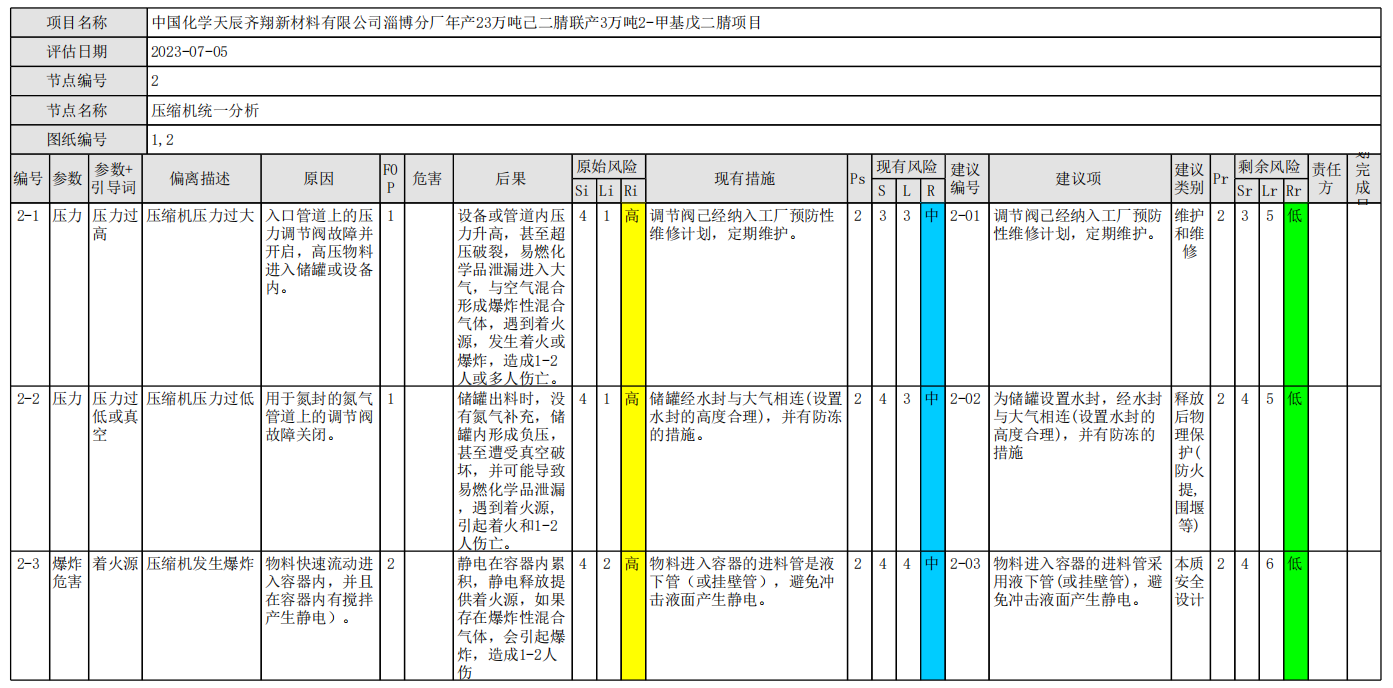Select row number cell 2-3
The image size is (1393, 688).
pos(28,614)
